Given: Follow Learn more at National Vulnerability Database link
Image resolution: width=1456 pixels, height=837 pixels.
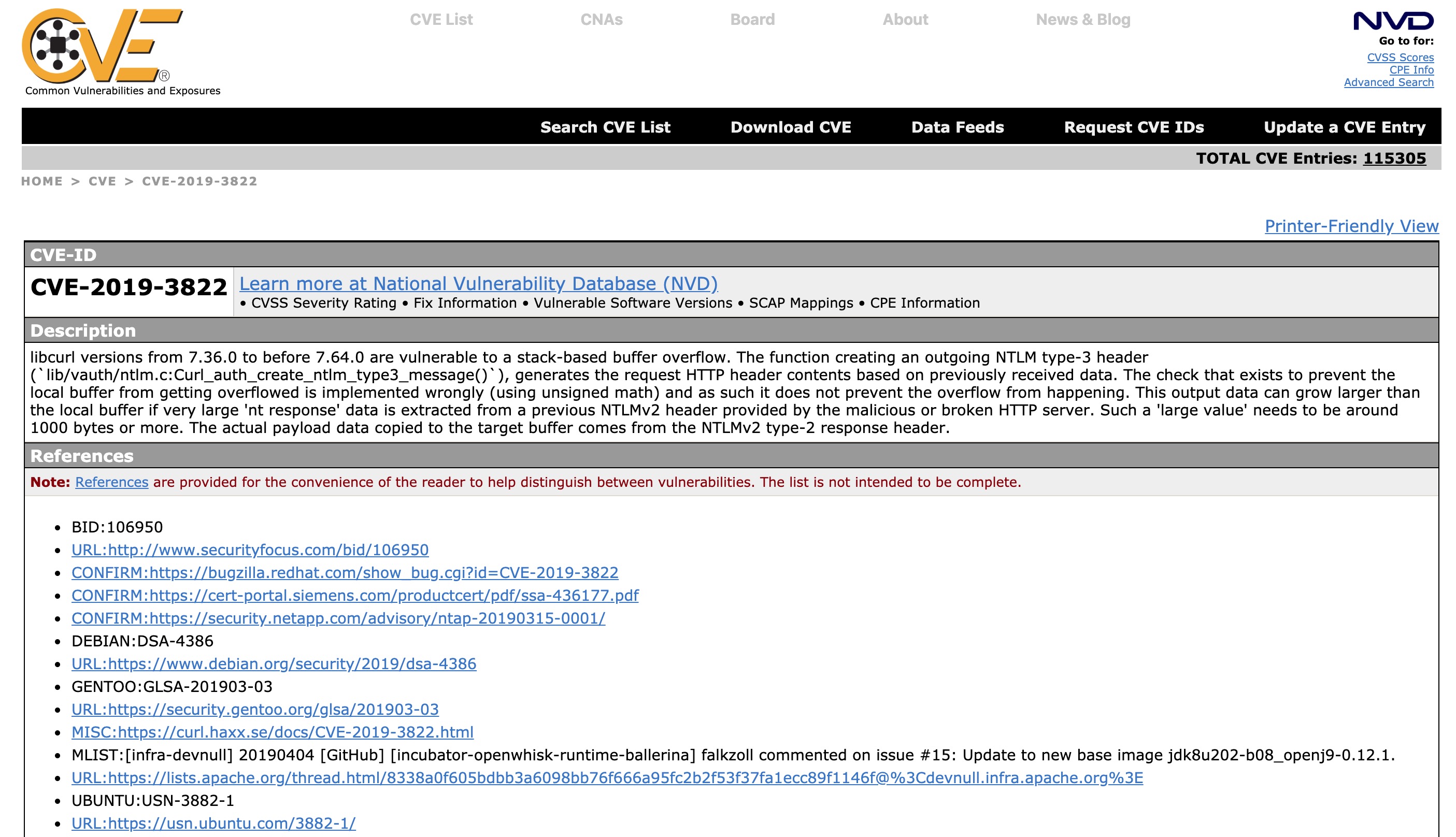Looking at the screenshot, I should pos(478,283).
